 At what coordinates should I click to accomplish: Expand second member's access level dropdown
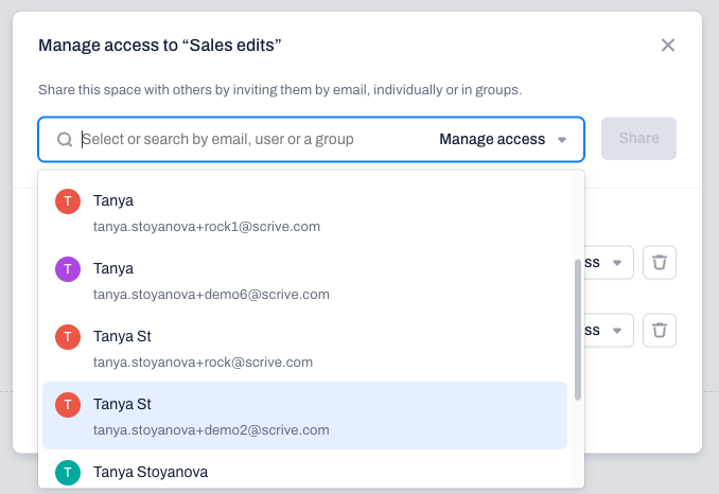[609, 330]
